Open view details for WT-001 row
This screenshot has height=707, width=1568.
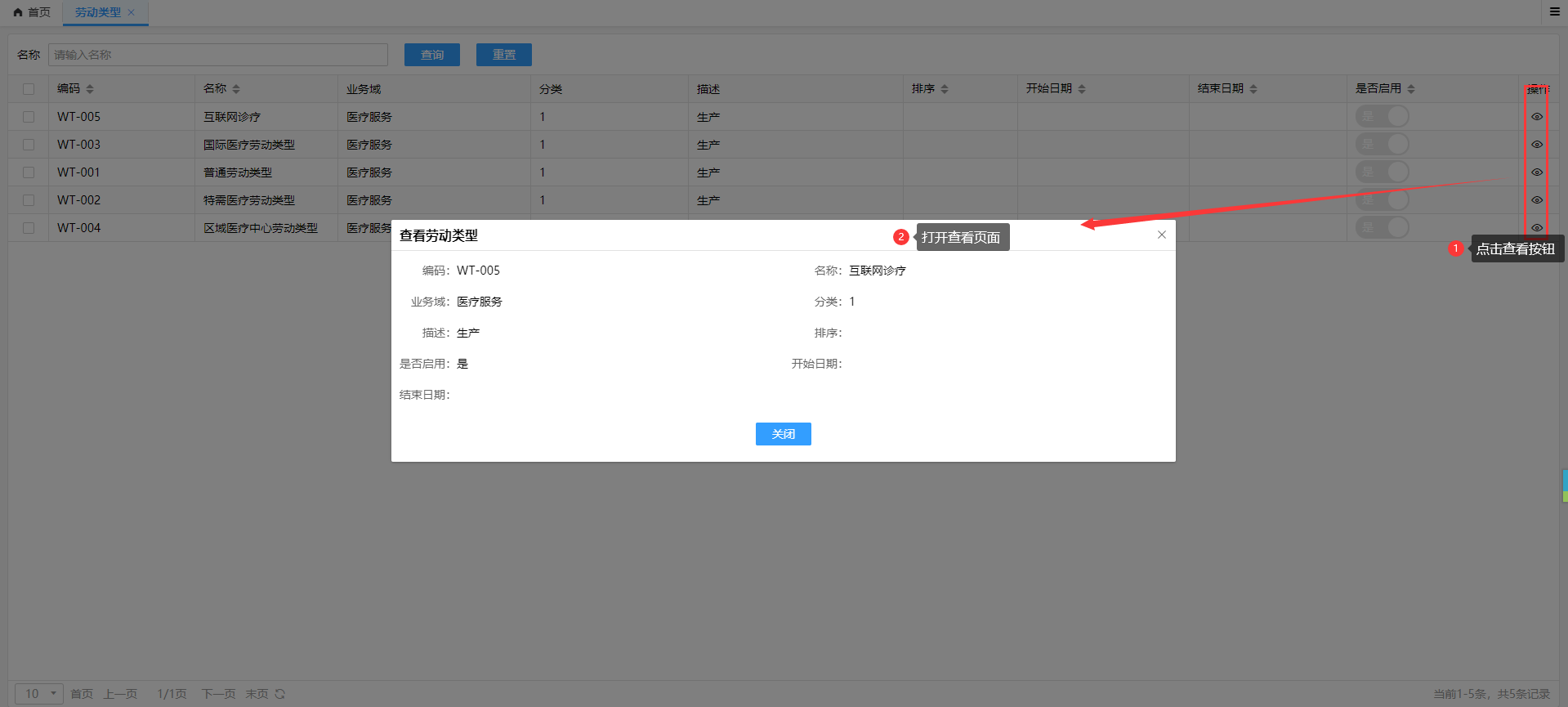[1536, 172]
